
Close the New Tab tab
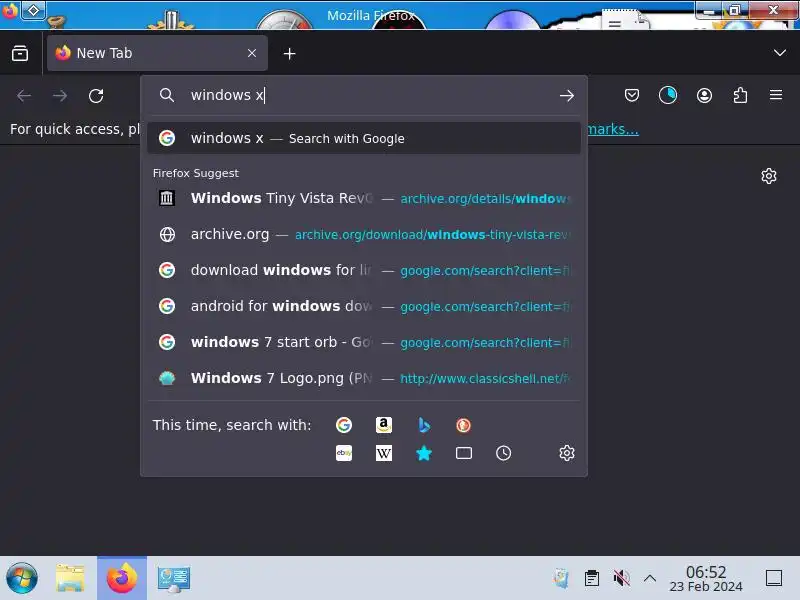[252, 53]
